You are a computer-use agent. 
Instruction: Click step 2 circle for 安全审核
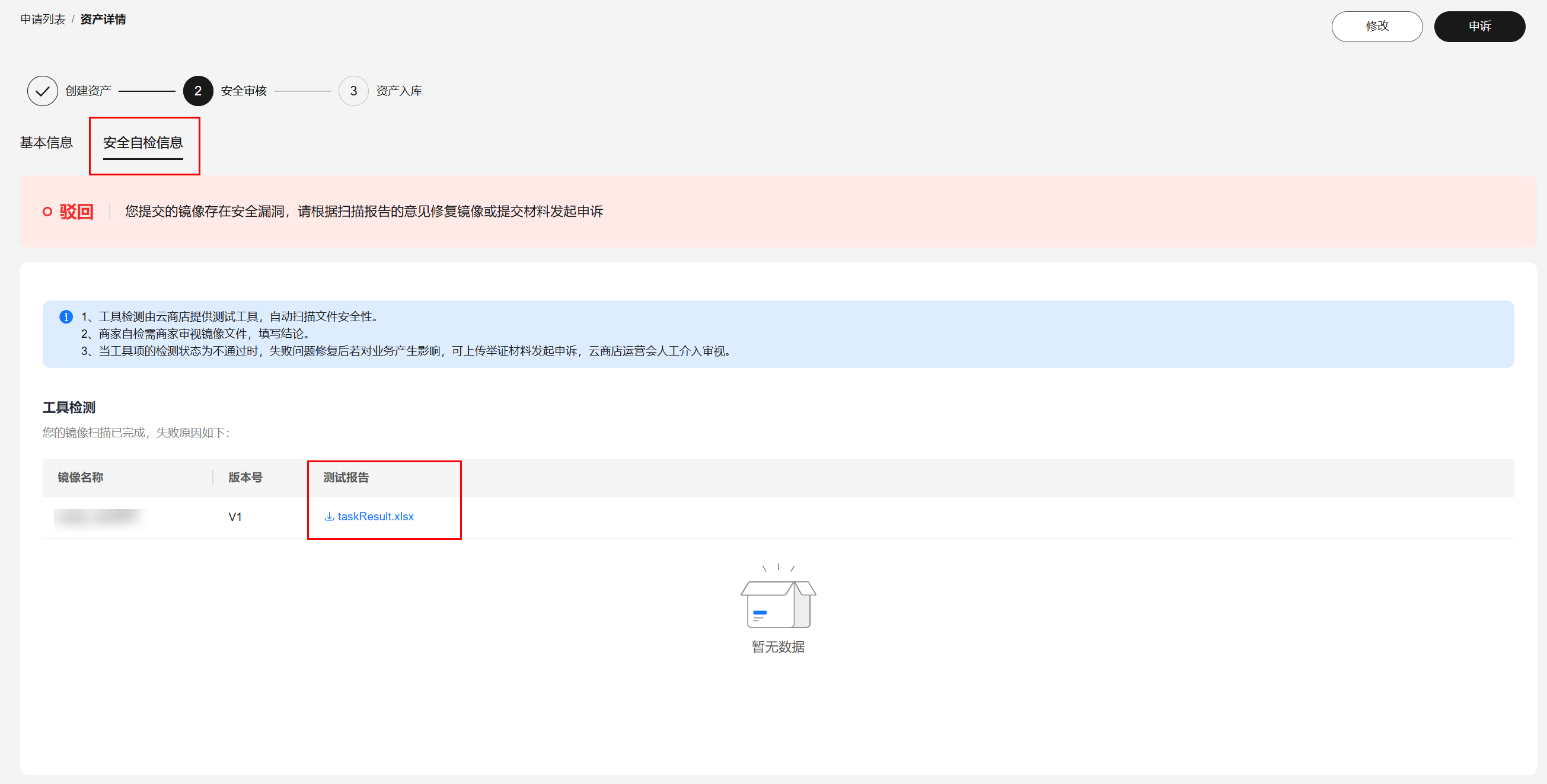point(197,91)
